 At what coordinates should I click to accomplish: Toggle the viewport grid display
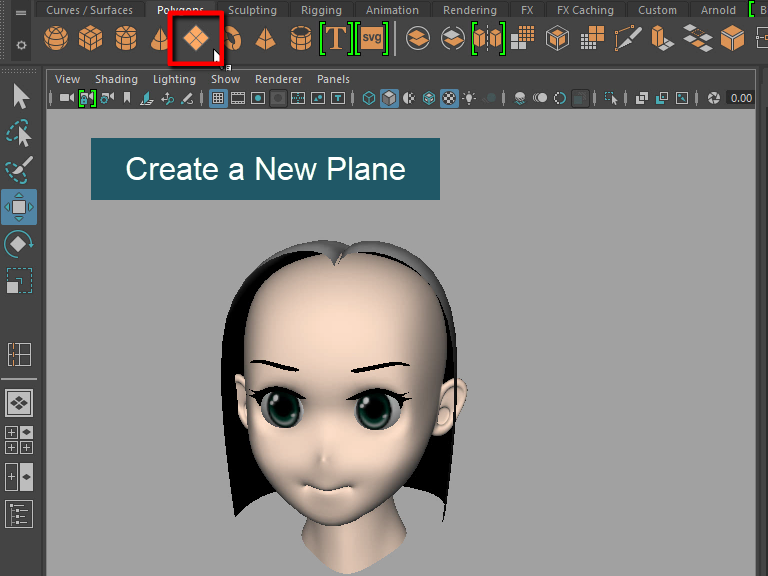tap(218, 98)
